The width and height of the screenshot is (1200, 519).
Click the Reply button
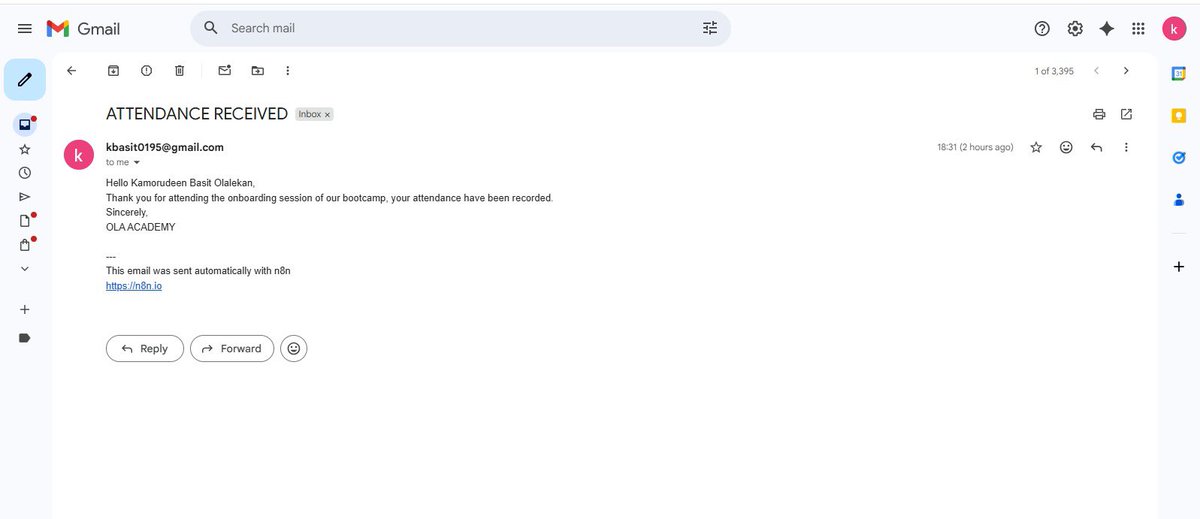(145, 348)
